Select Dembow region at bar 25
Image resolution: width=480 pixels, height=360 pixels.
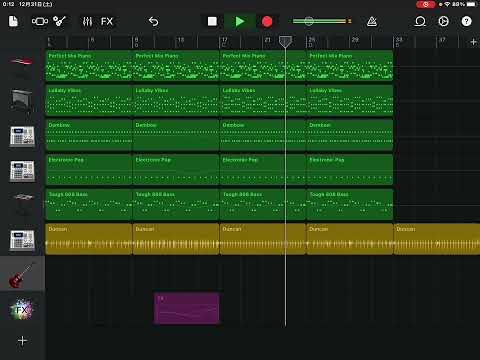(x=350, y=135)
